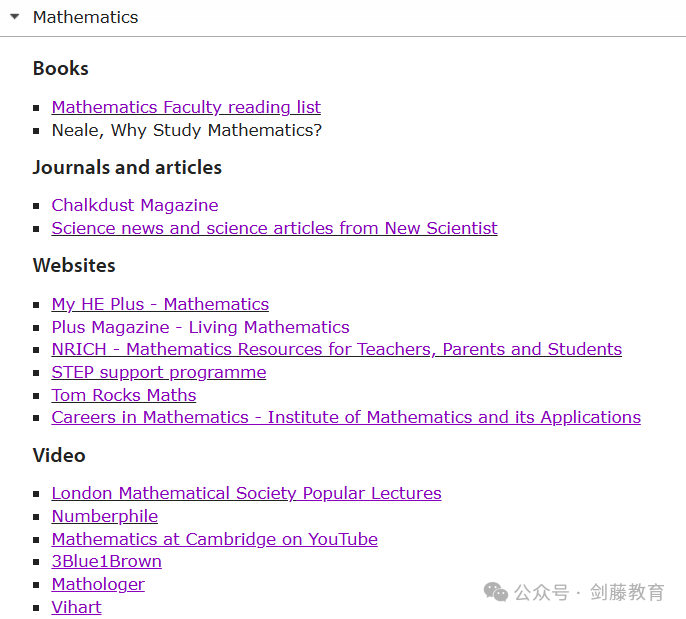Open Careers in Mathematics IMA link
686x619 pixels.
tap(346, 417)
